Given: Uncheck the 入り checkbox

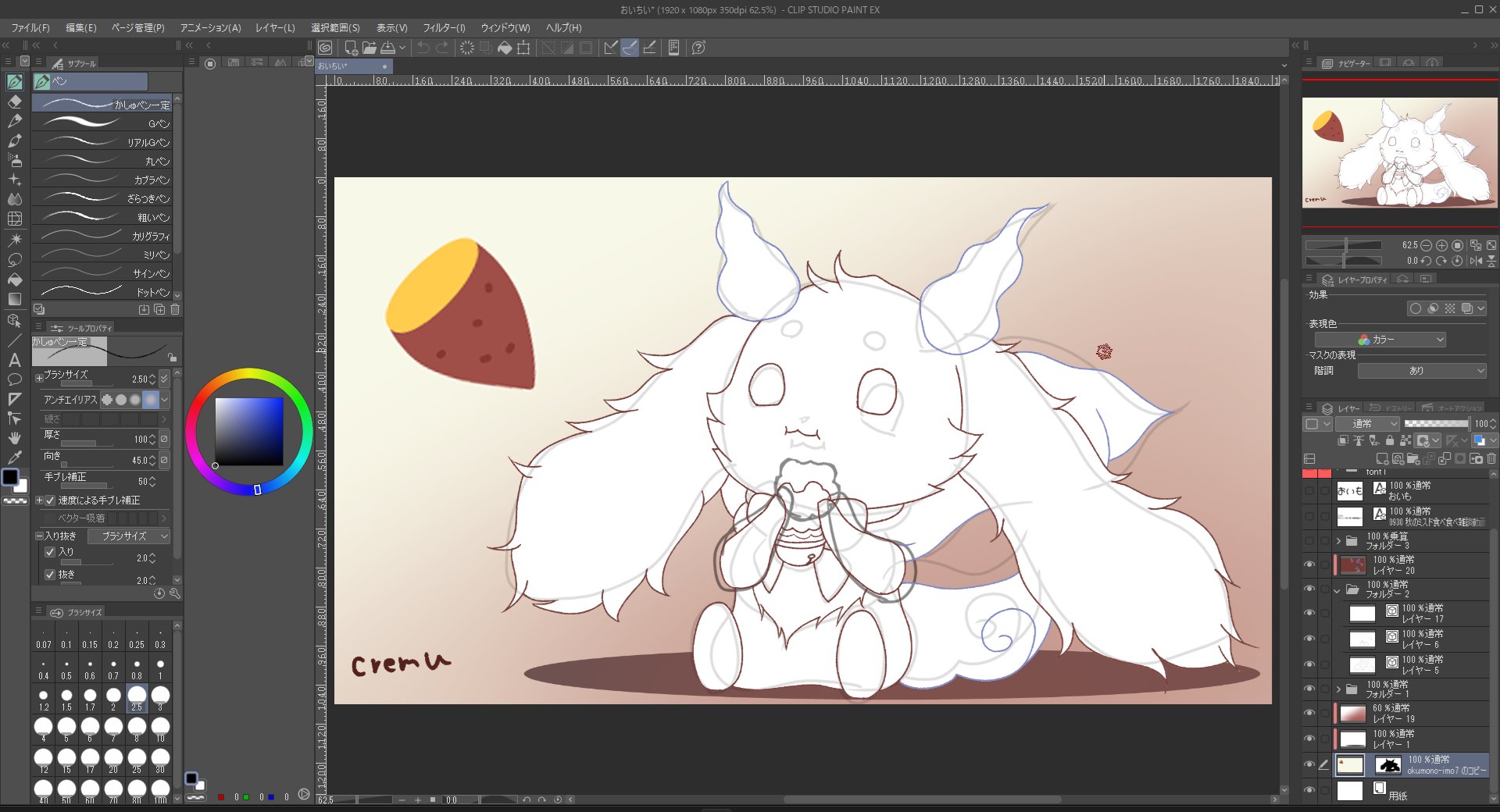Looking at the screenshot, I should coord(50,552).
